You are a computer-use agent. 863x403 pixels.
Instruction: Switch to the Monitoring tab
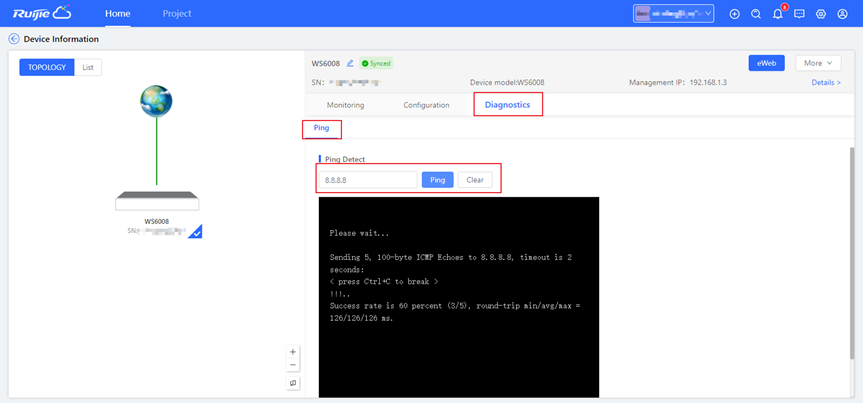coord(345,105)
